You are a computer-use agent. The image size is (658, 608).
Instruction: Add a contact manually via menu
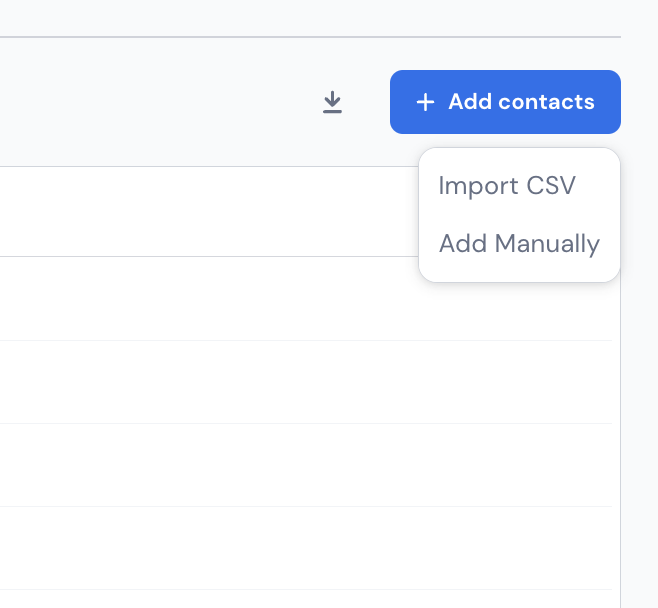(520, 243)
